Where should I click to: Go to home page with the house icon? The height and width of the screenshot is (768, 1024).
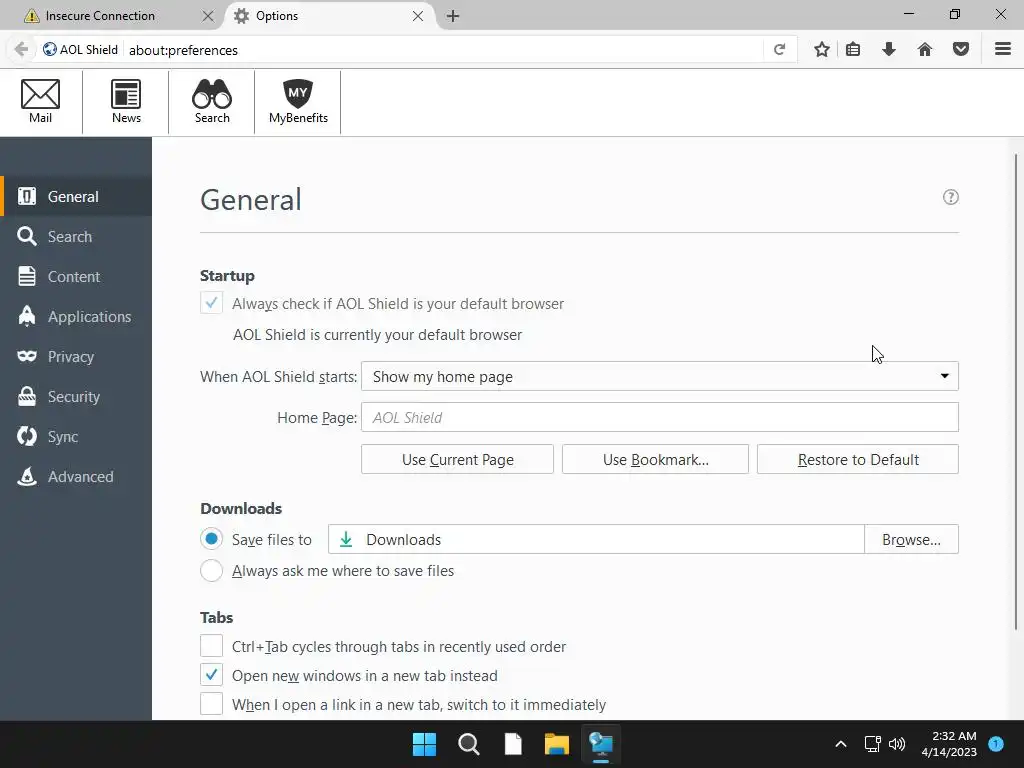point(925,49)
